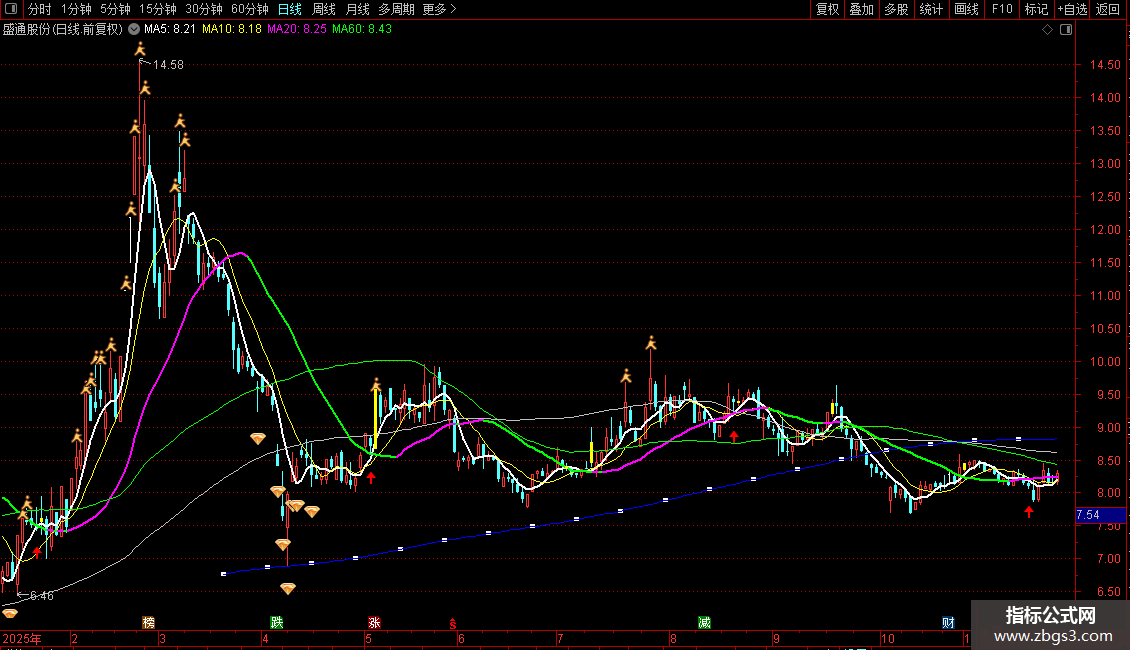Screen dimensions: 1130x650
Task: Click the blue 7.54 price tag
Action: pos(1088,515)
